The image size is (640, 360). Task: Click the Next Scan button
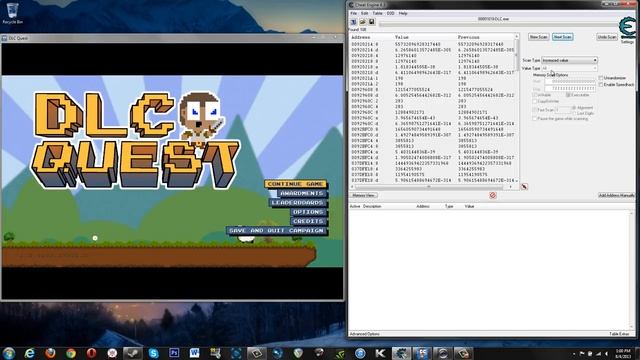[562, 37]
